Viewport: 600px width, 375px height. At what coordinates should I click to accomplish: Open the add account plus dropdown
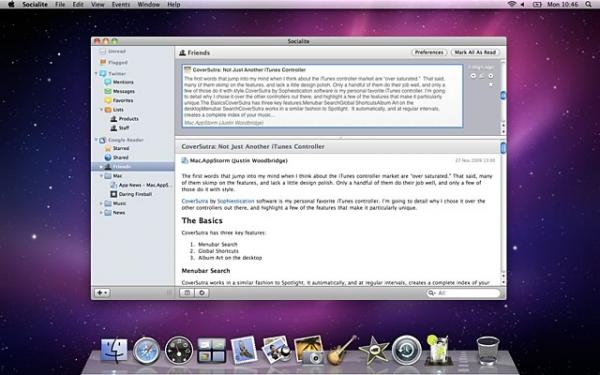click(x=103, y=293)
